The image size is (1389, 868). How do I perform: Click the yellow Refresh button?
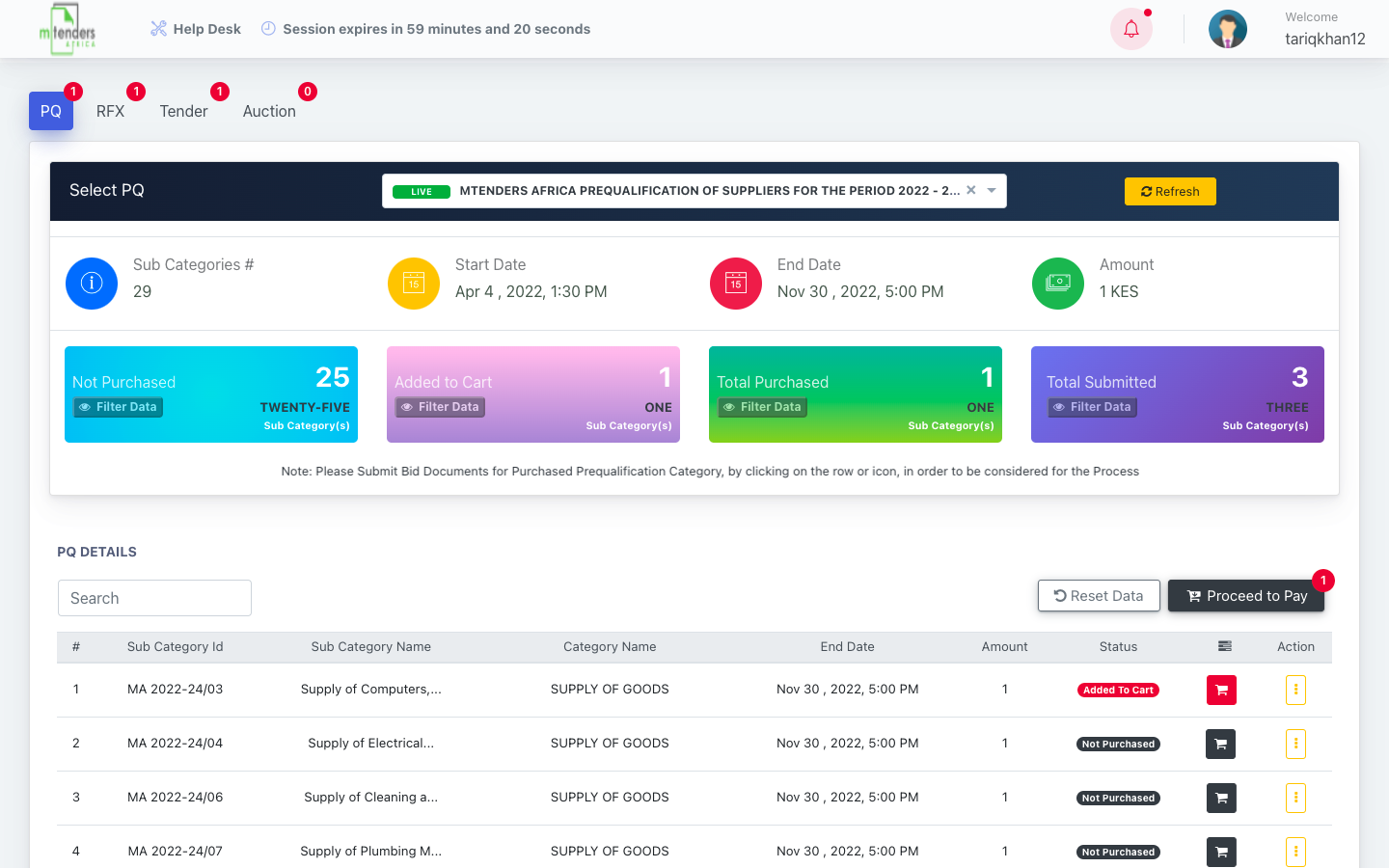(x=1170, y=191)
